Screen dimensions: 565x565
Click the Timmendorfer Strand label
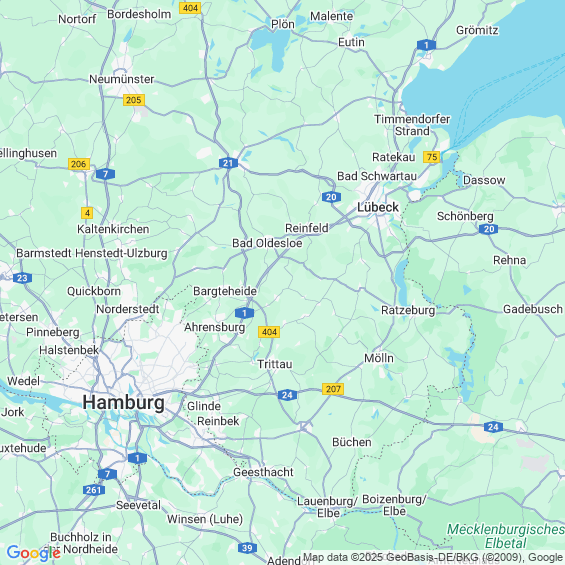(412, 125)
